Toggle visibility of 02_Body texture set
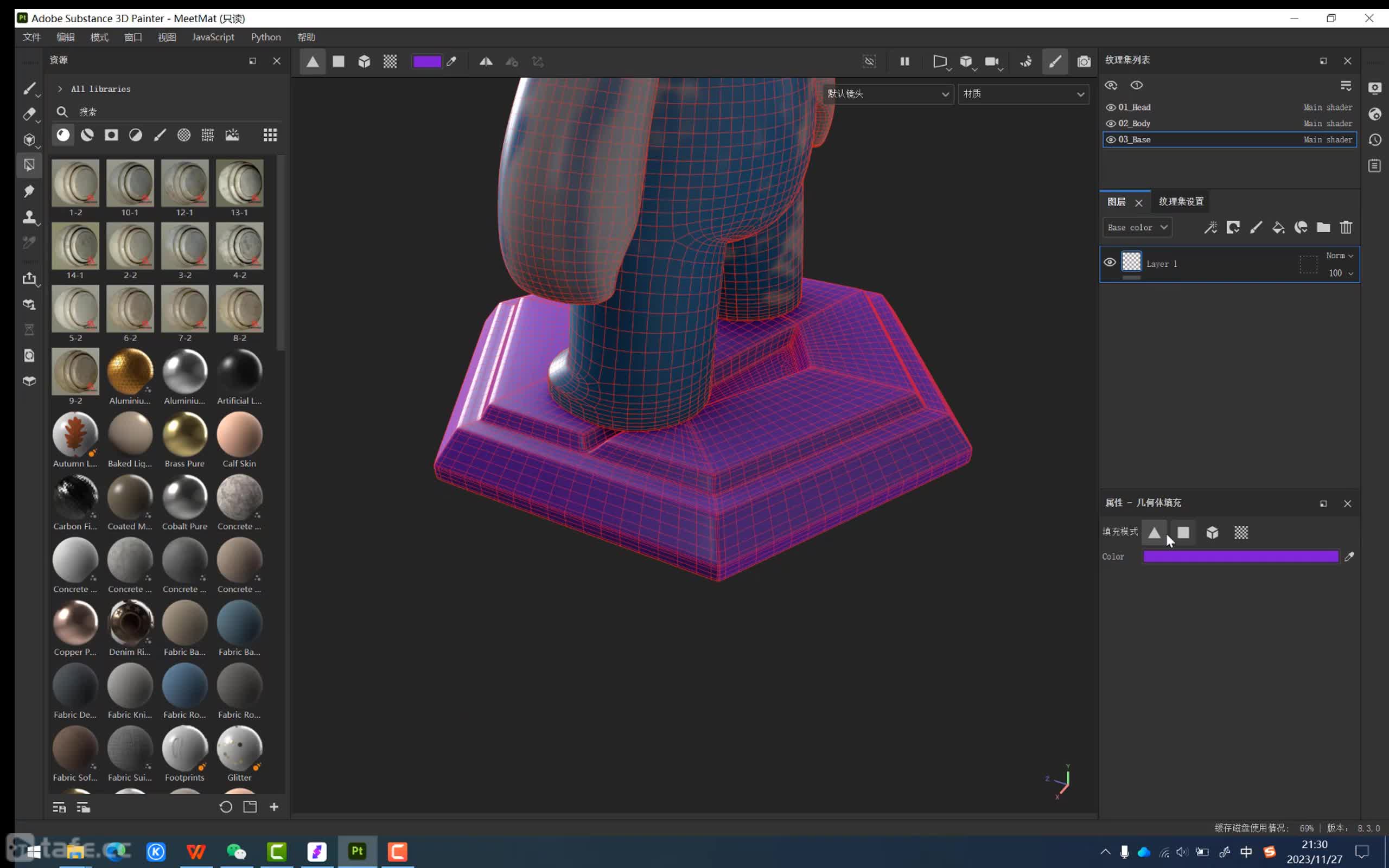 (x=1111, y=124)
